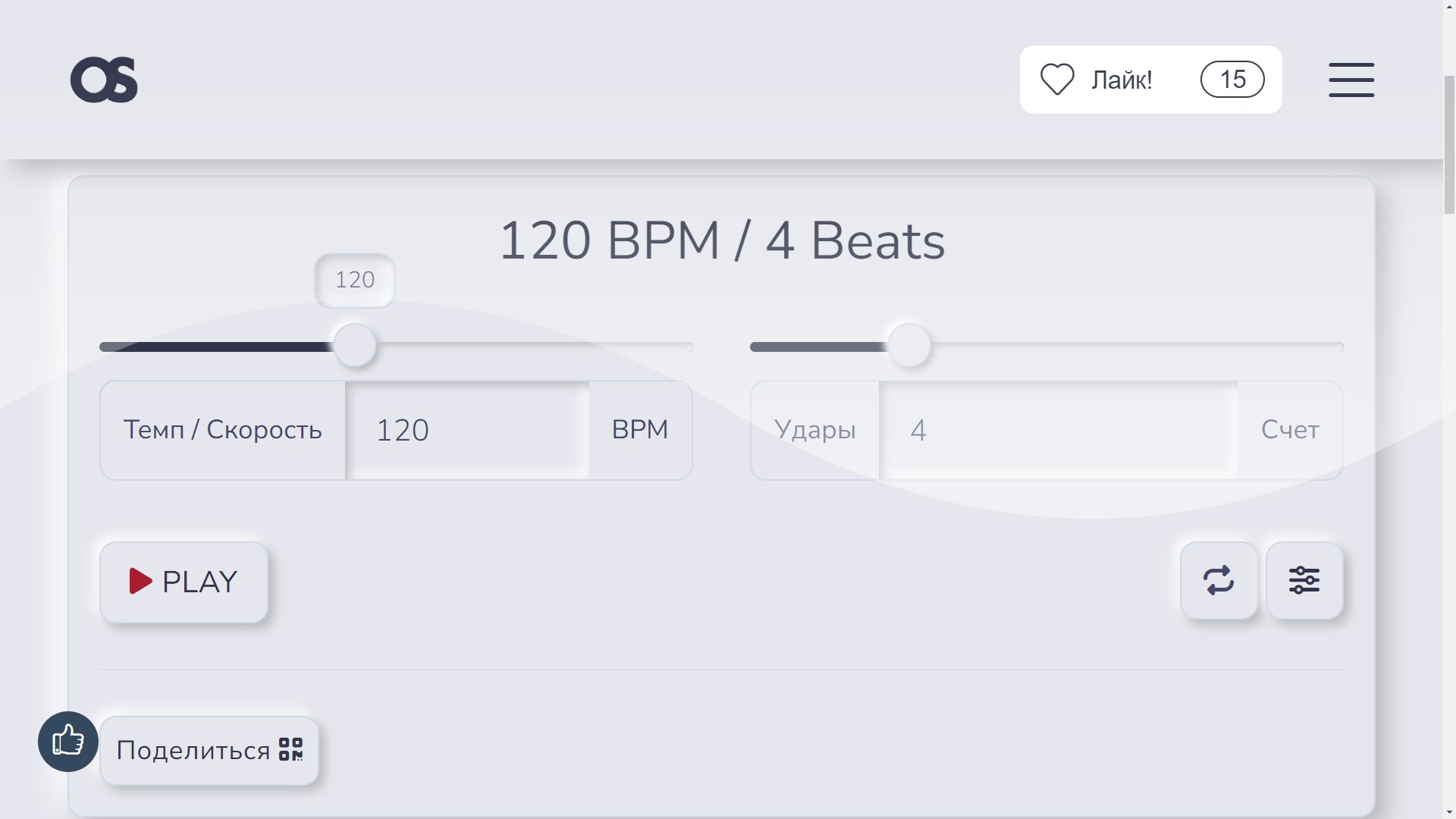Click the heart icon next to Лайк!
The image size is (1456, 819).
1059,79
